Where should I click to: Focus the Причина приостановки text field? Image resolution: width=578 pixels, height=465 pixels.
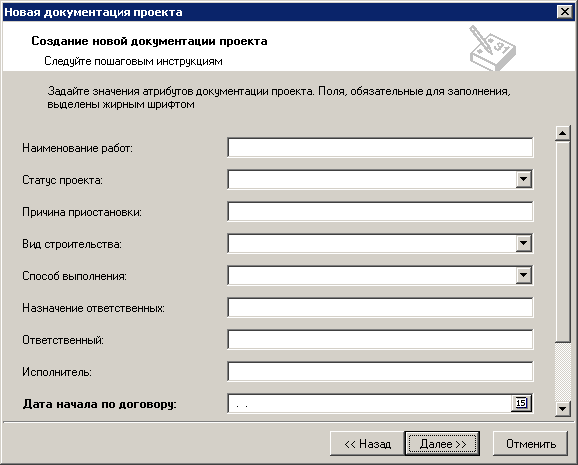(380, 211)
